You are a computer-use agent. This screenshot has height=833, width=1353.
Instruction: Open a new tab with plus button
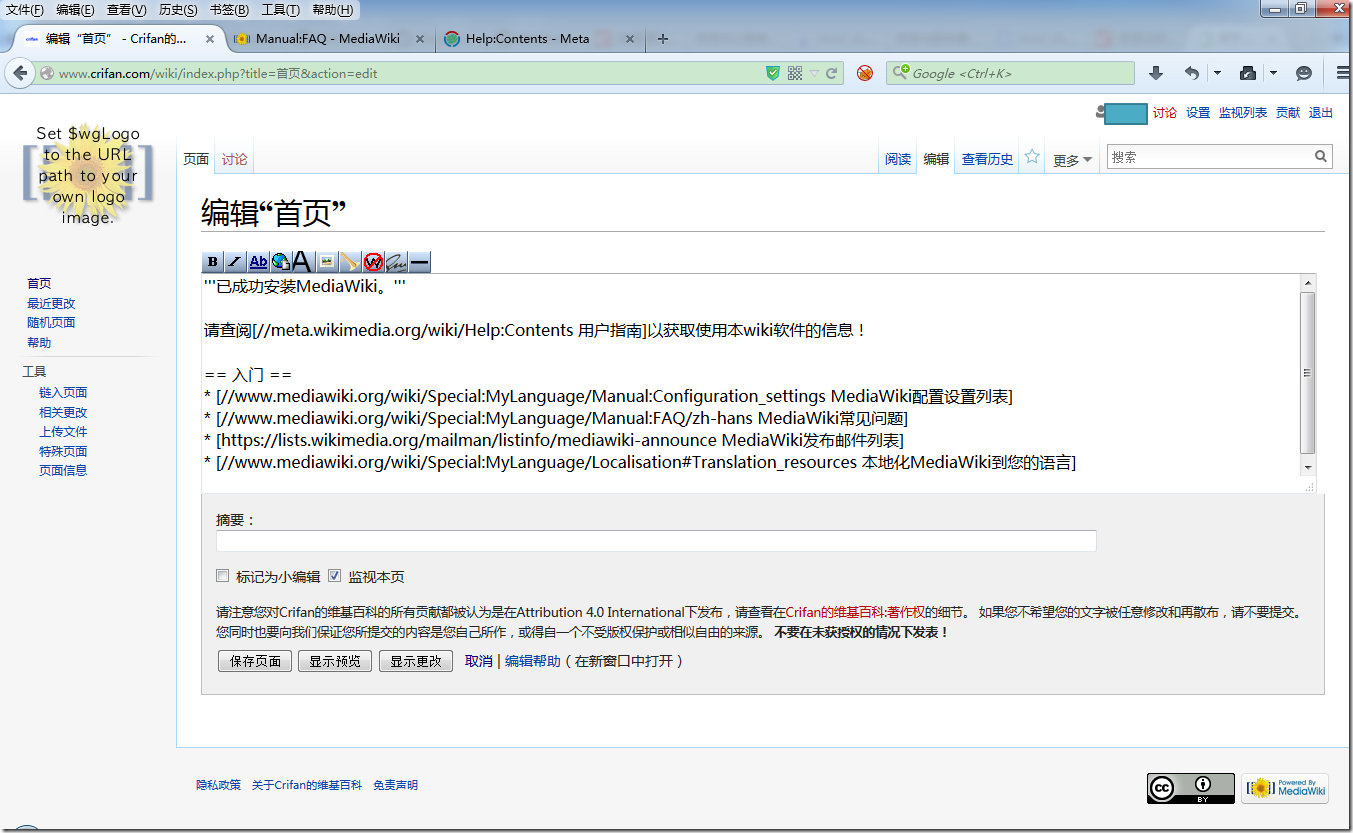click(x=662, y=39)
